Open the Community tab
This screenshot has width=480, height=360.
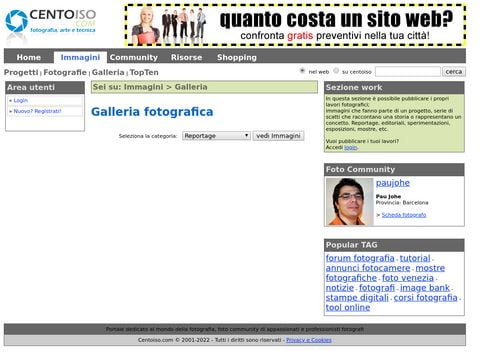pos(134,57)
